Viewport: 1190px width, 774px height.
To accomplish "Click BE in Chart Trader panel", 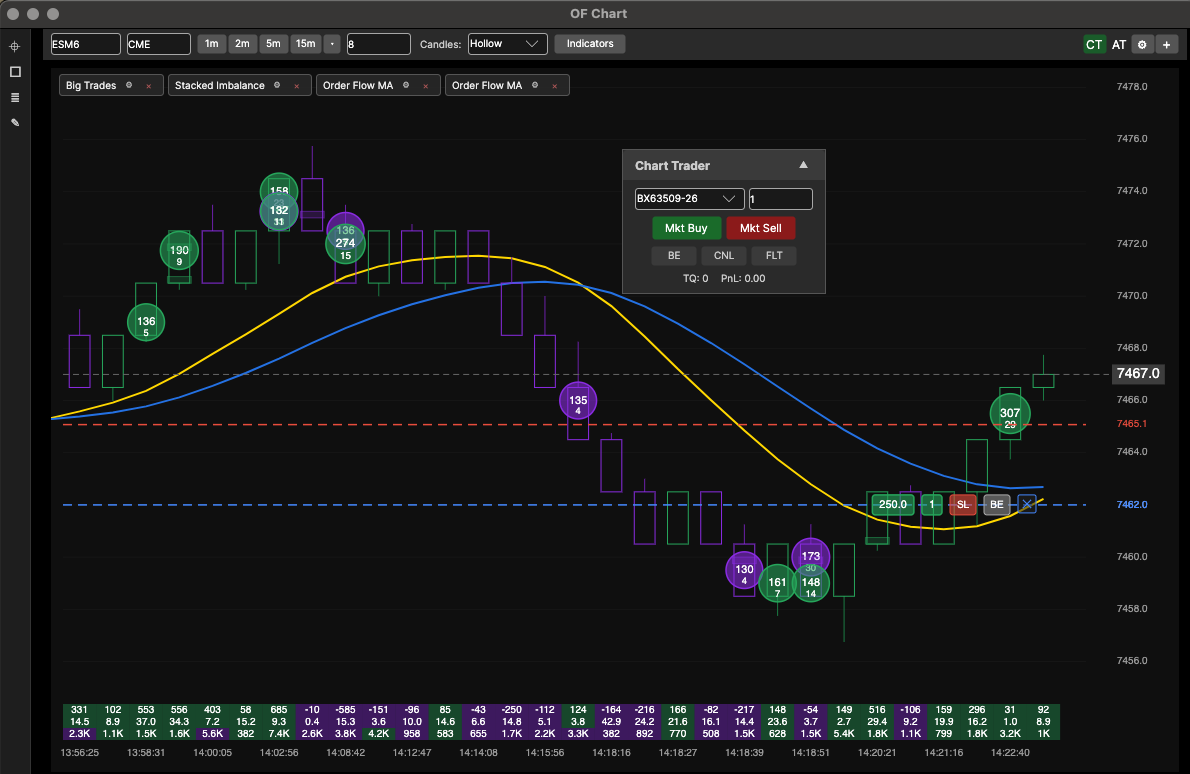I will (x=674, y=256).
